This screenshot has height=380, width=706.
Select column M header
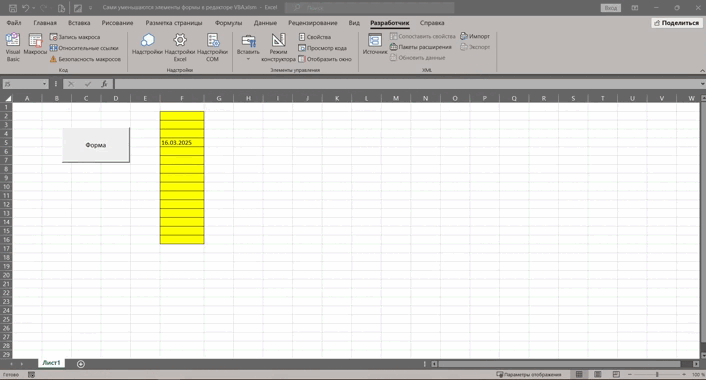(x=396, y=98)
